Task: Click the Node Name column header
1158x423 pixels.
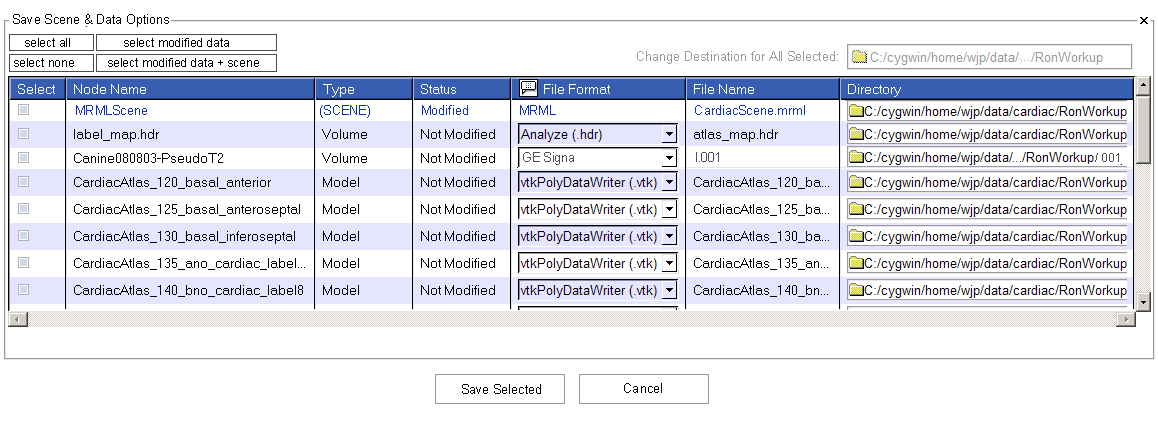Action: (x=110, y=89)
